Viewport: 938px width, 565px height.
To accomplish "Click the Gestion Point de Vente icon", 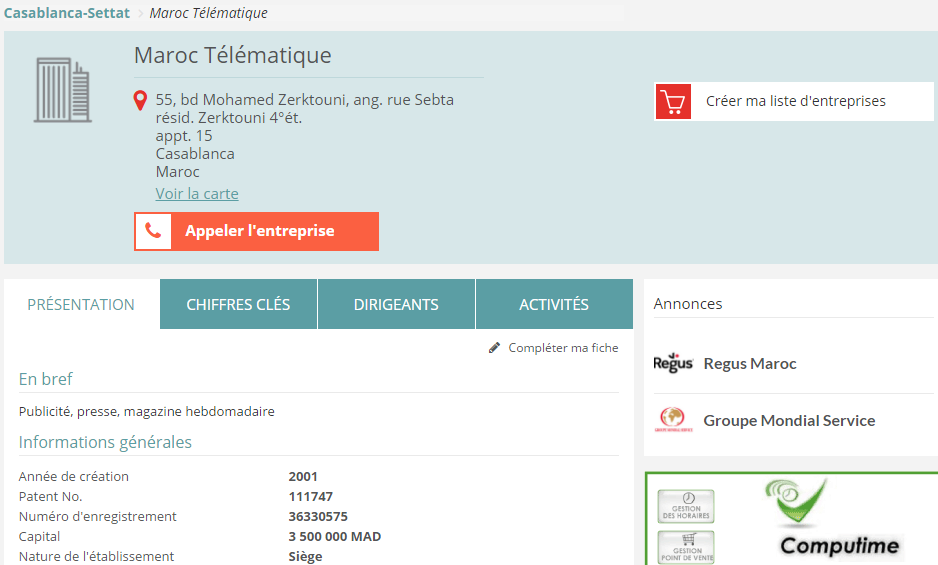I will tap(686, 547).
